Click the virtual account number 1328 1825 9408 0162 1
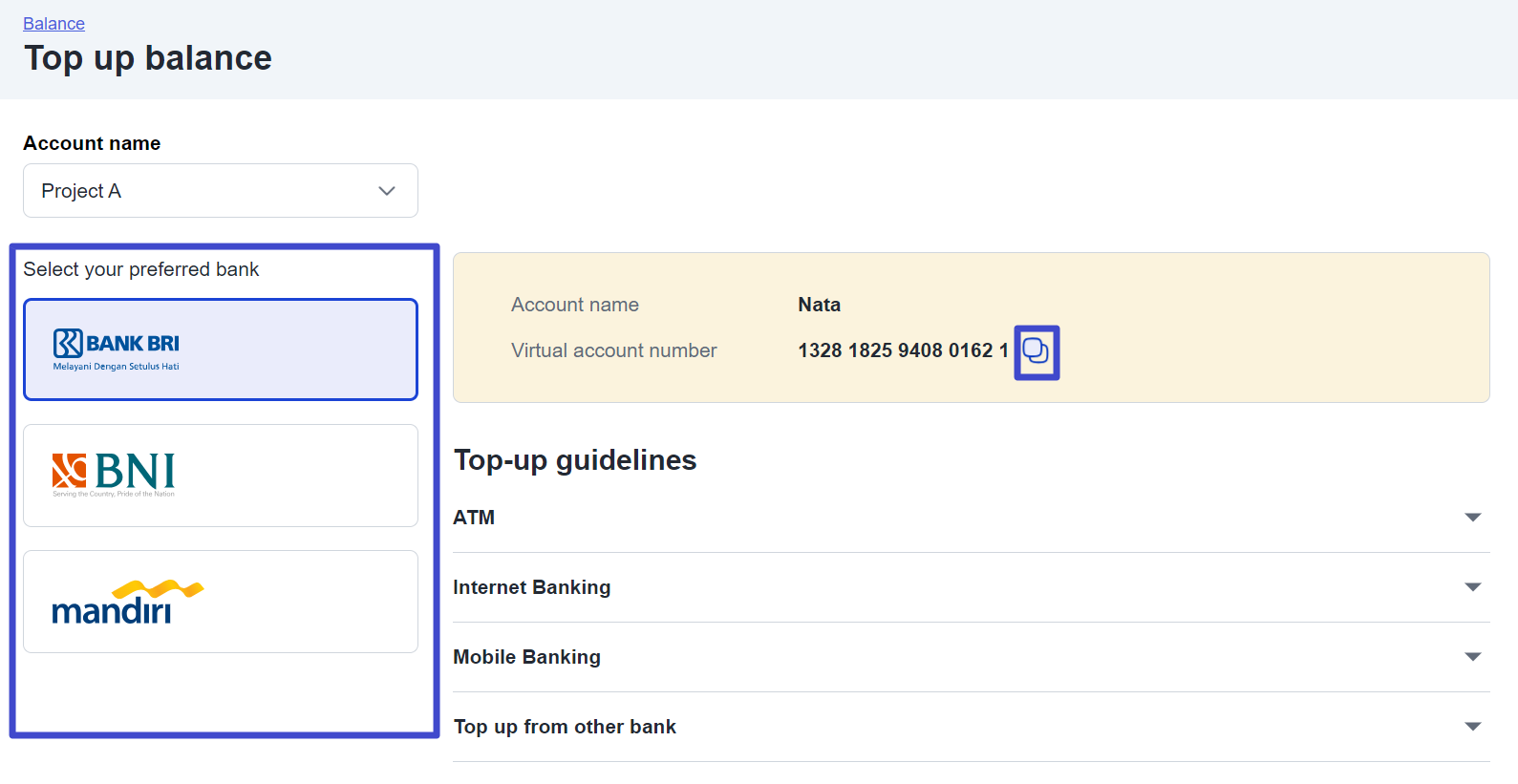Viewport: 1518px width, 784px height. coord(902,350)
